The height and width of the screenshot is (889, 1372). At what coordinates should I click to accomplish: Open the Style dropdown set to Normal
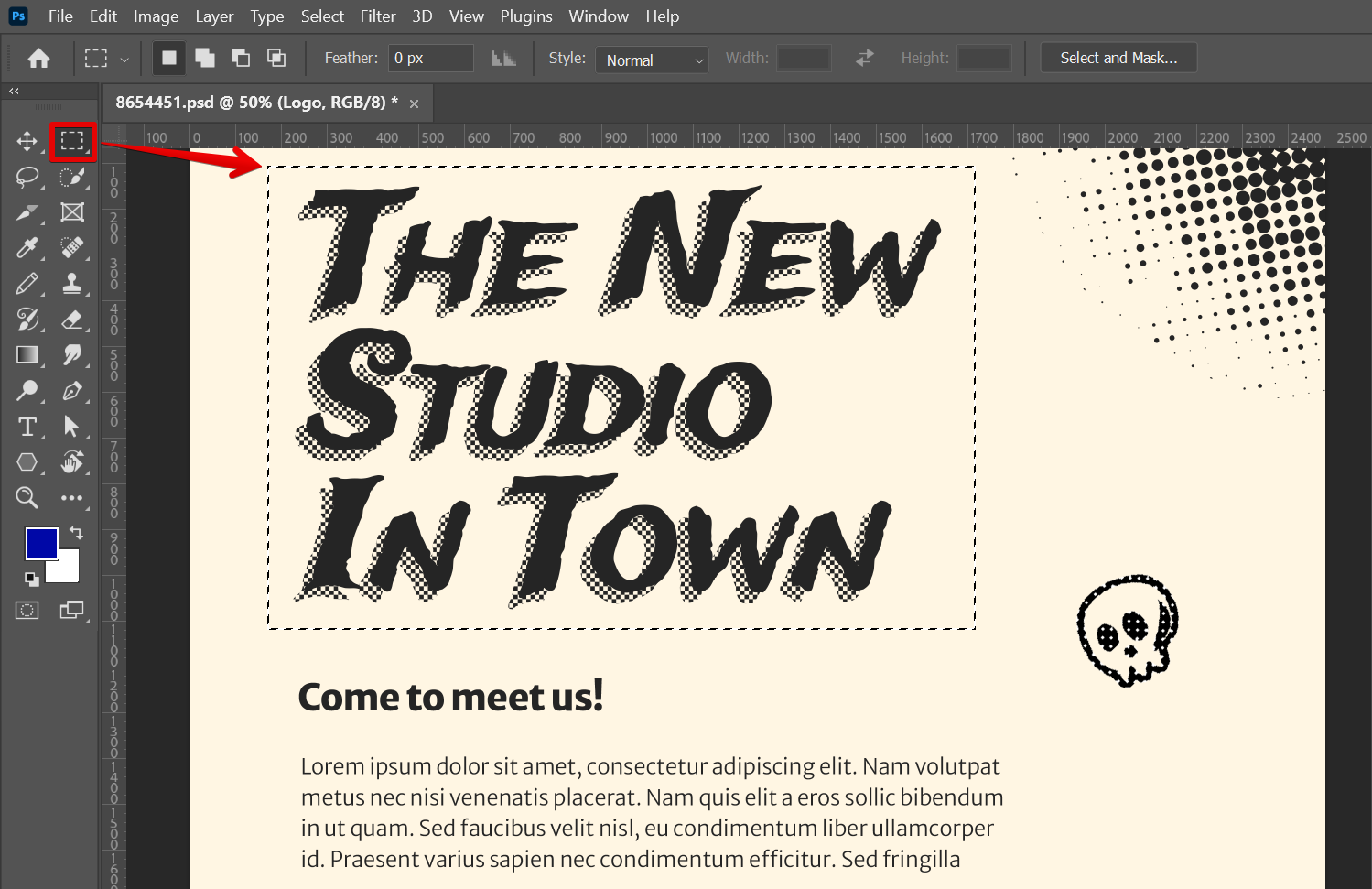(652, 60)
